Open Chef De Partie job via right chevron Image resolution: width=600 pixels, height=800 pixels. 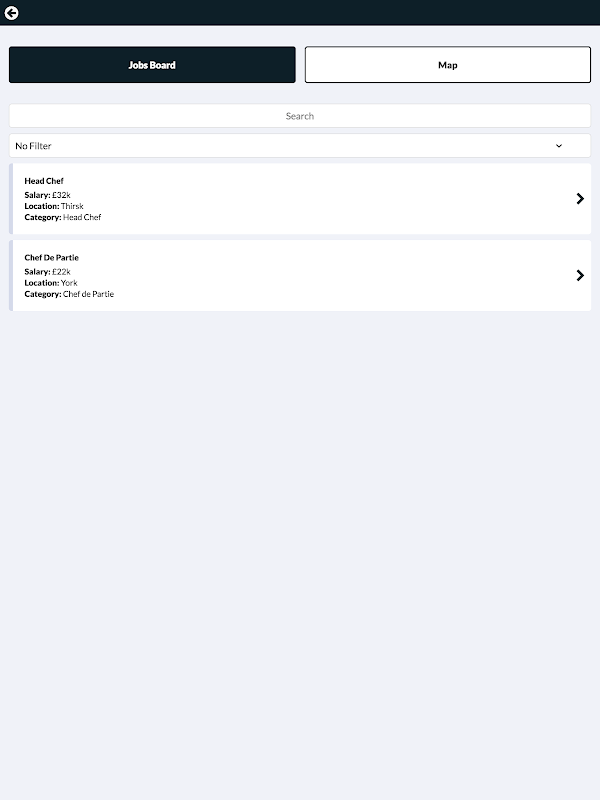click(x=580, y=276)
